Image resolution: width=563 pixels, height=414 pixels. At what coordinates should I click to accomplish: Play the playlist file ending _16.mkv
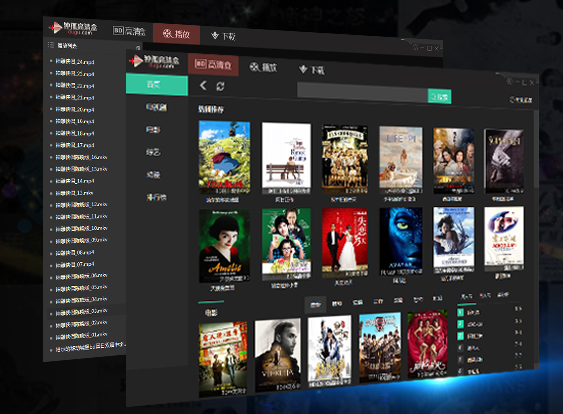[x=81, y=157]
